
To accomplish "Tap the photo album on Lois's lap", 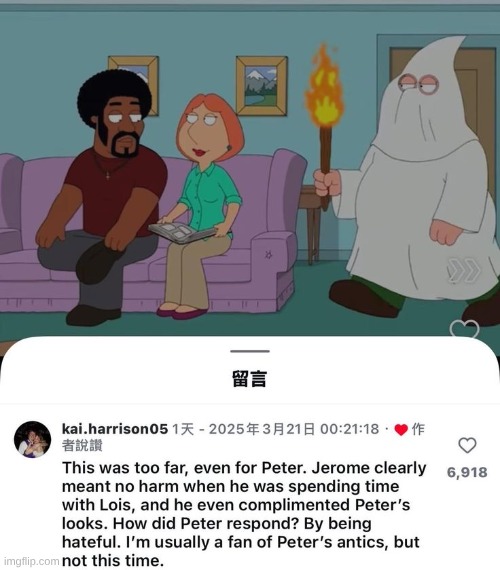I will 182,232.
